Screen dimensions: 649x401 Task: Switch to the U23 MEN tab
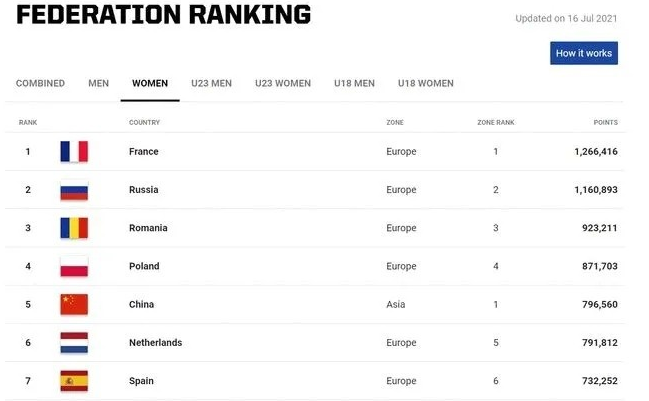[x=211, y=84]
